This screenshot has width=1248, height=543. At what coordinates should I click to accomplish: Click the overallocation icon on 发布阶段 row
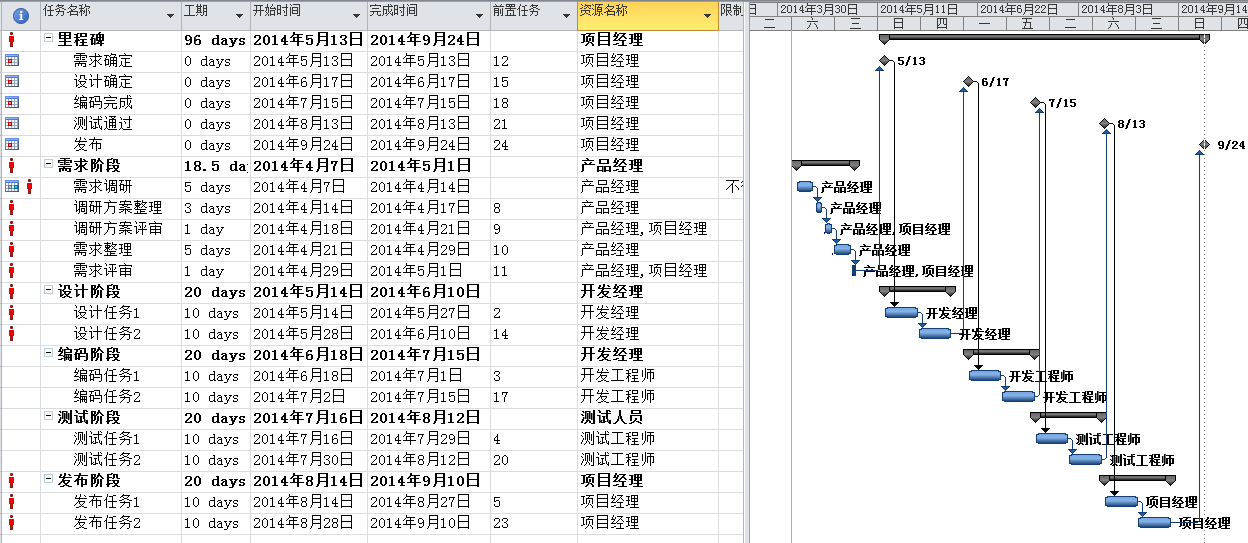click(x=12, y=481)
